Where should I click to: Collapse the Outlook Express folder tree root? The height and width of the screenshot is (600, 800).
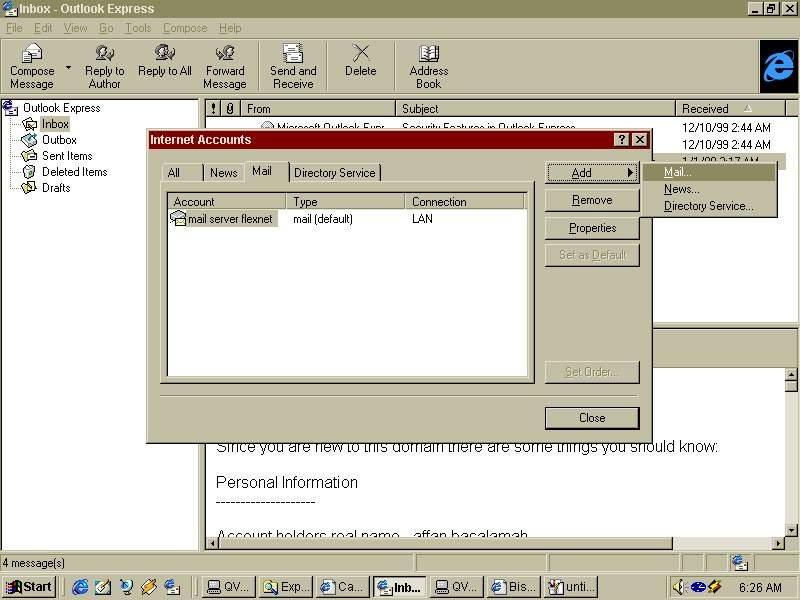pyautogui.click(x=11, y=108)
